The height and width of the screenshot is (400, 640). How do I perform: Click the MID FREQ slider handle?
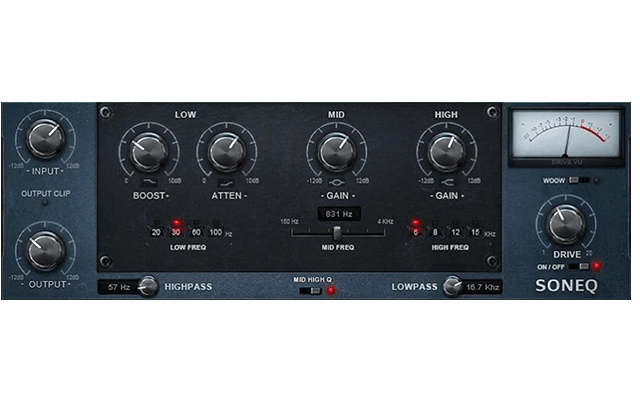[x=337, y=233]
